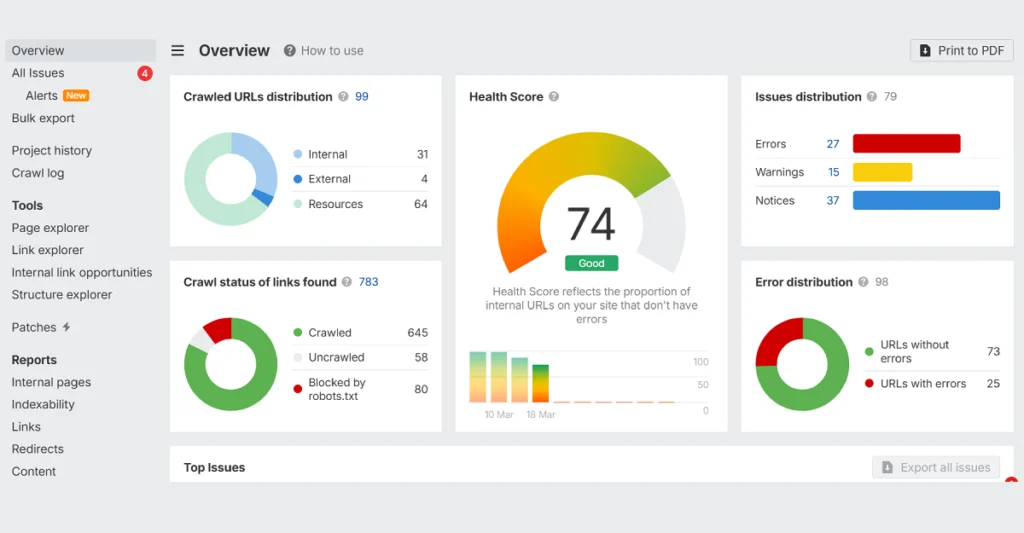Viewport: 1024px width, 533px height.
Task: Click the Resources count 64
Action: tap(421, 204)
